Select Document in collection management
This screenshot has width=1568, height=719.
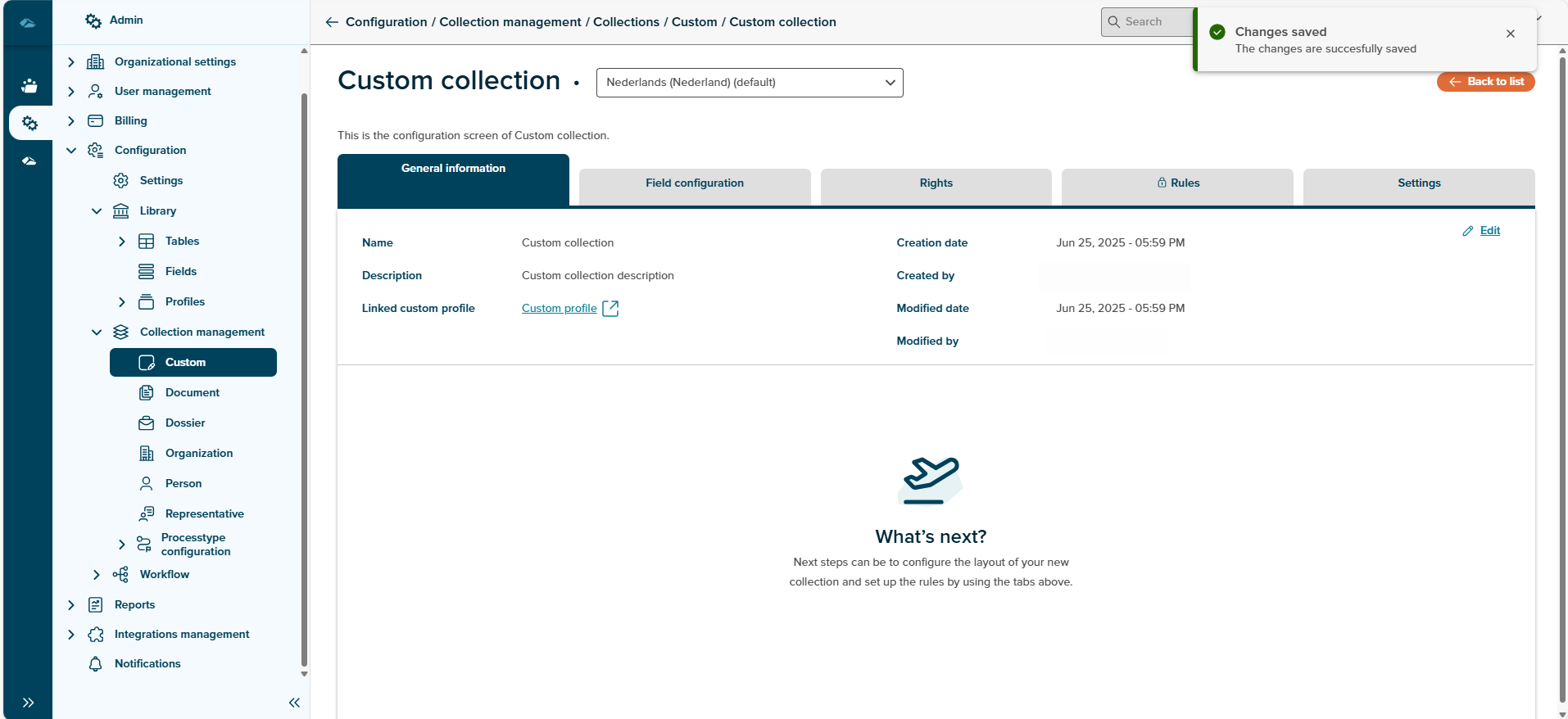coord(192,392)
